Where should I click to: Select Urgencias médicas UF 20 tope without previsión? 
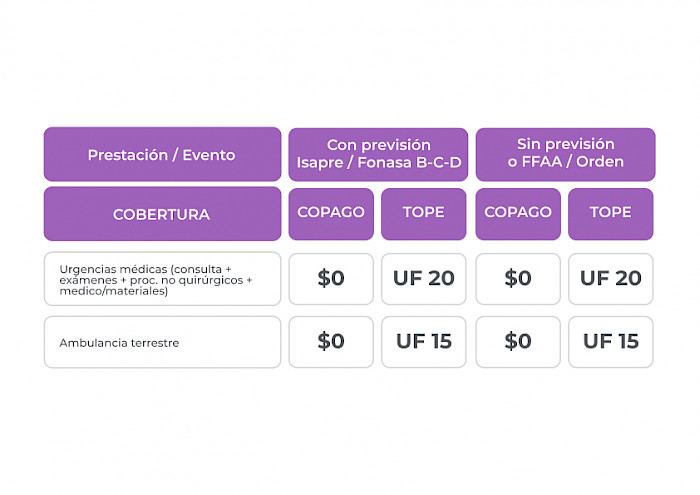click(611, 279)
